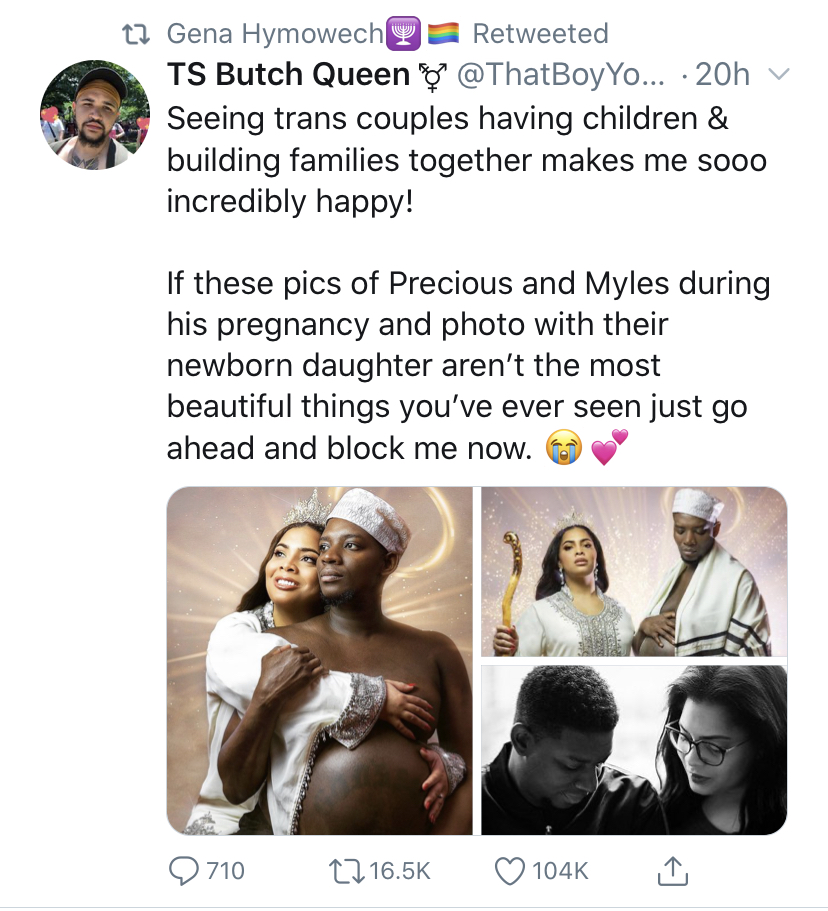Click the 104K likes count
The width and height of the screenshot is (828, 911).
point(559,871)
